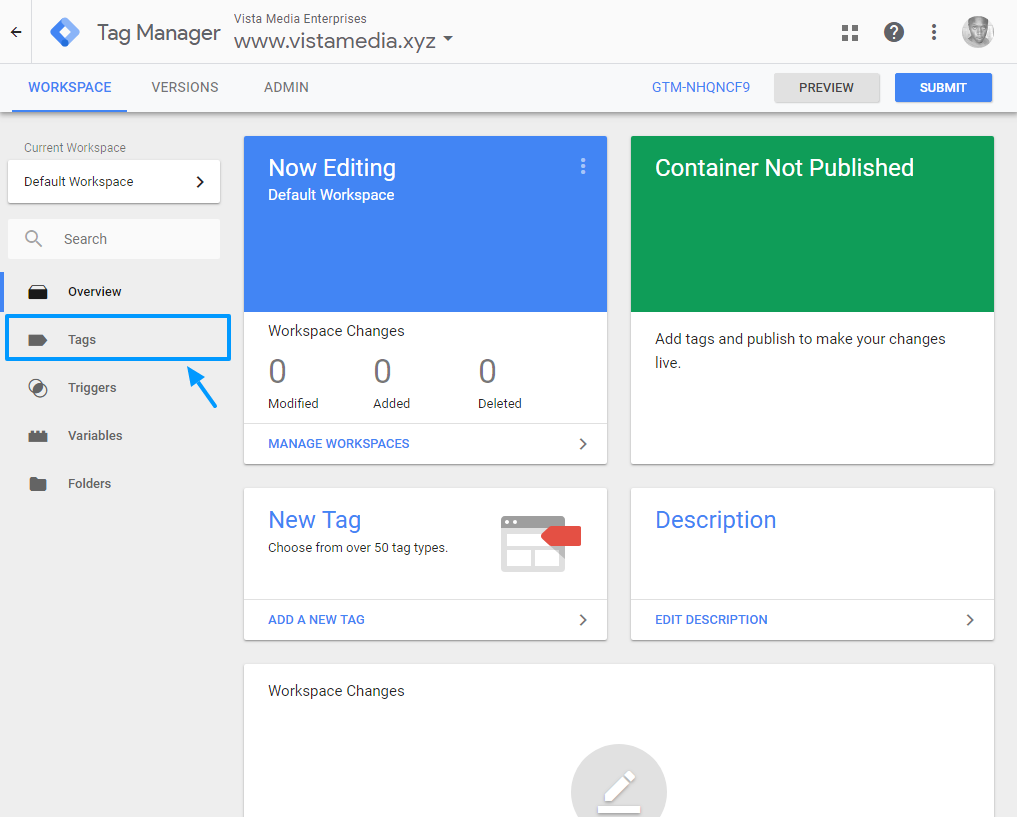1017x817 pixels.
Task: Open the Default Workspace selector
Action: point(114,182)
